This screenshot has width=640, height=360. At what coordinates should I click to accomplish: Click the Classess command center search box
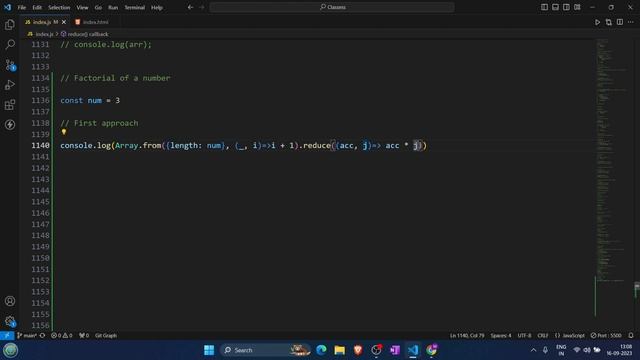(x=332, y=7)
